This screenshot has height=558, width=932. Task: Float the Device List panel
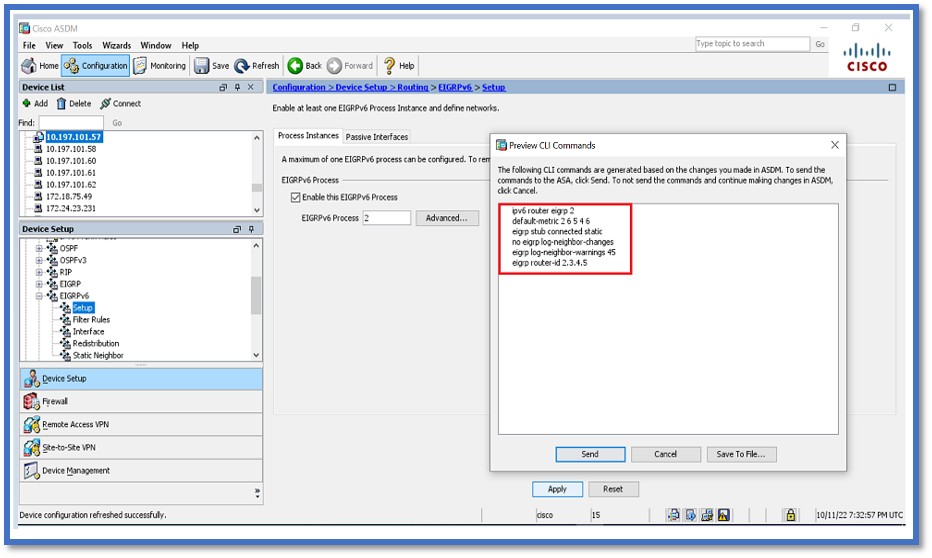(x=223, y=87)
